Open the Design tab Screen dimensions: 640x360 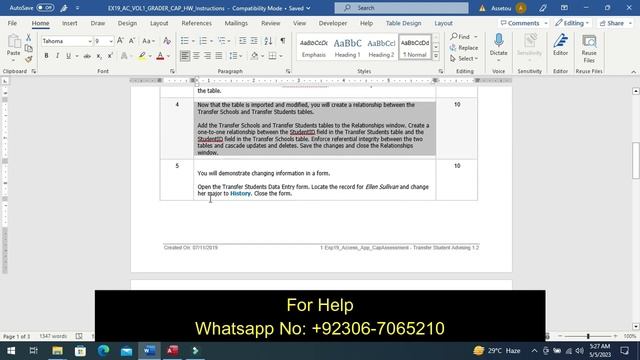[x=127, y=23]
